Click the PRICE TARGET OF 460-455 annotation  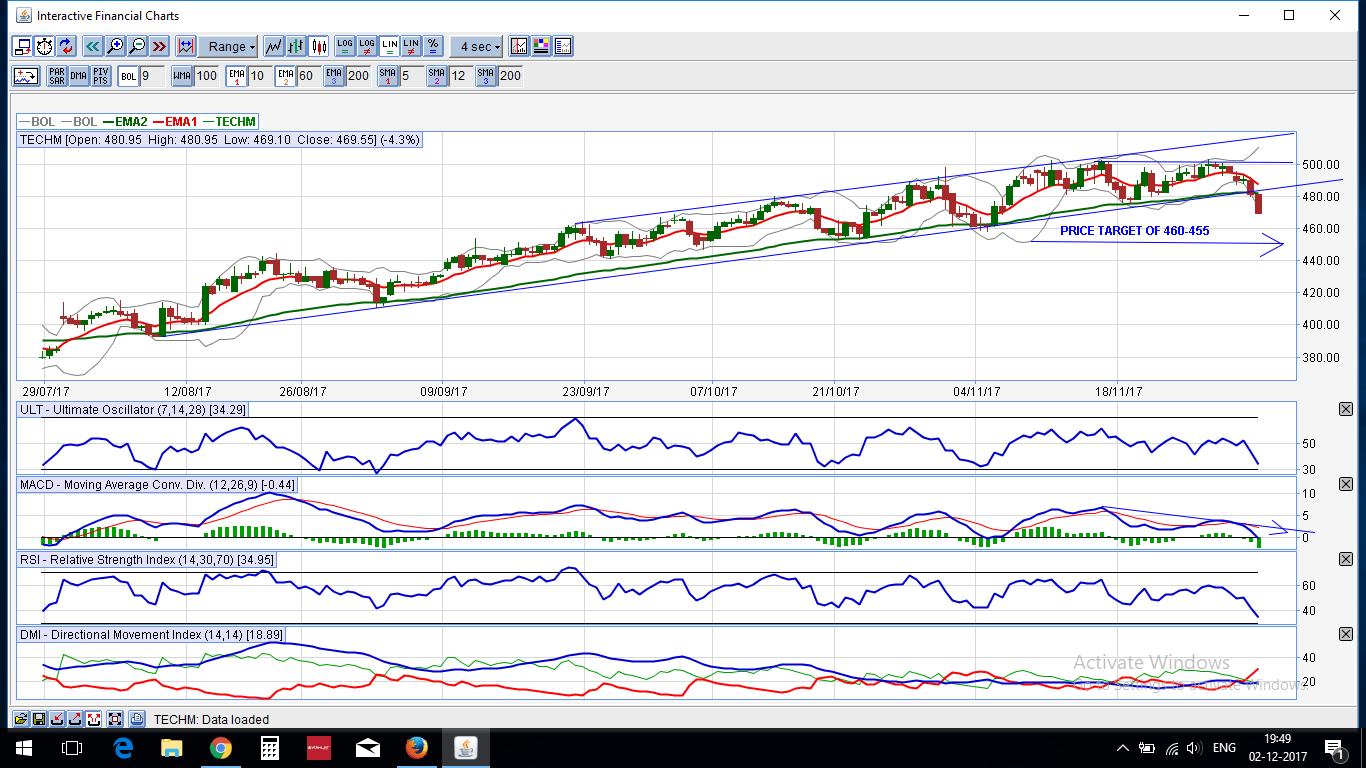[x=1134, y=231]
